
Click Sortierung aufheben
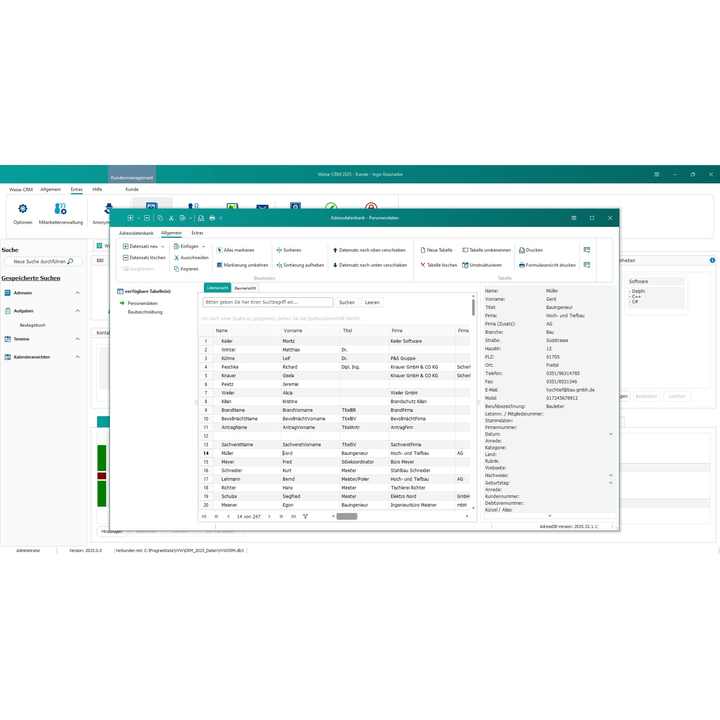300,265
